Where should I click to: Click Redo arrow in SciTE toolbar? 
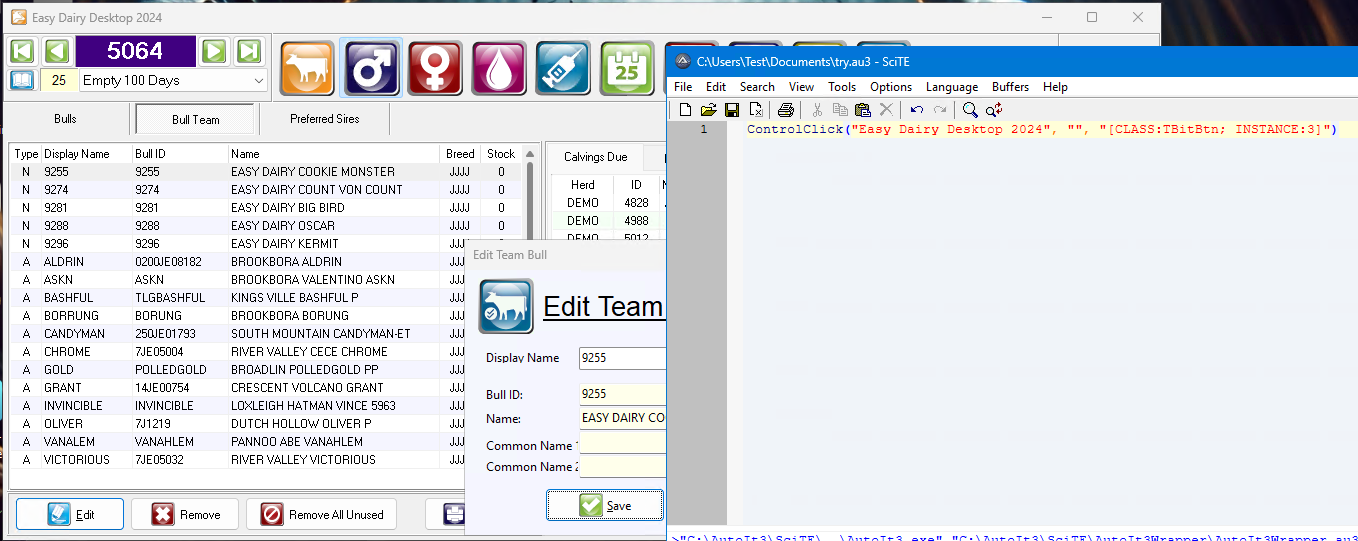(940, 110)
